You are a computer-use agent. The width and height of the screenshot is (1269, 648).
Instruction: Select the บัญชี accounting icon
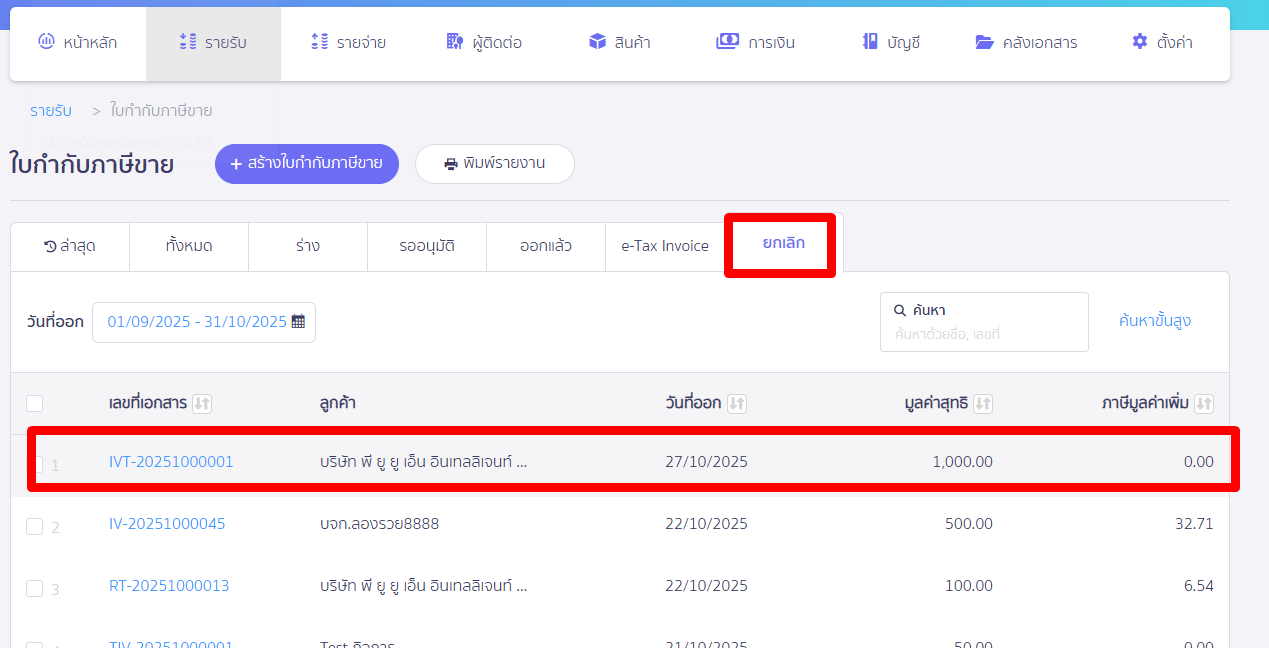click(x=869, y=41)
